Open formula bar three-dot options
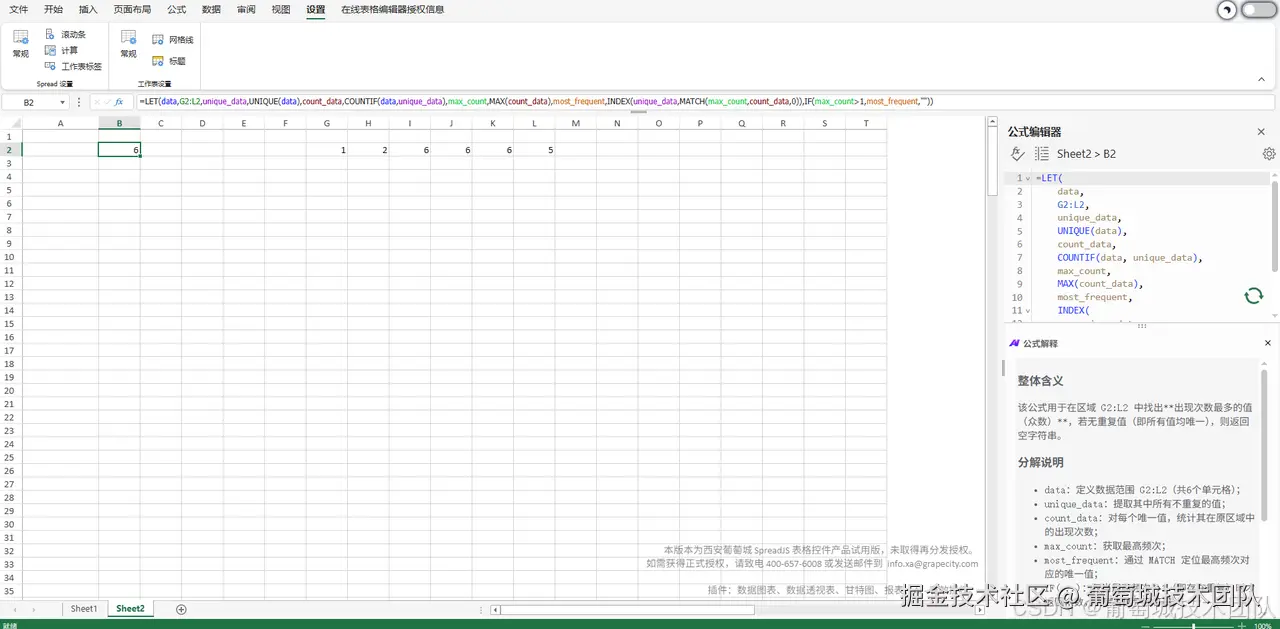Image resolution: width=1280 pixels, height=629 pixels. (79, 102)
